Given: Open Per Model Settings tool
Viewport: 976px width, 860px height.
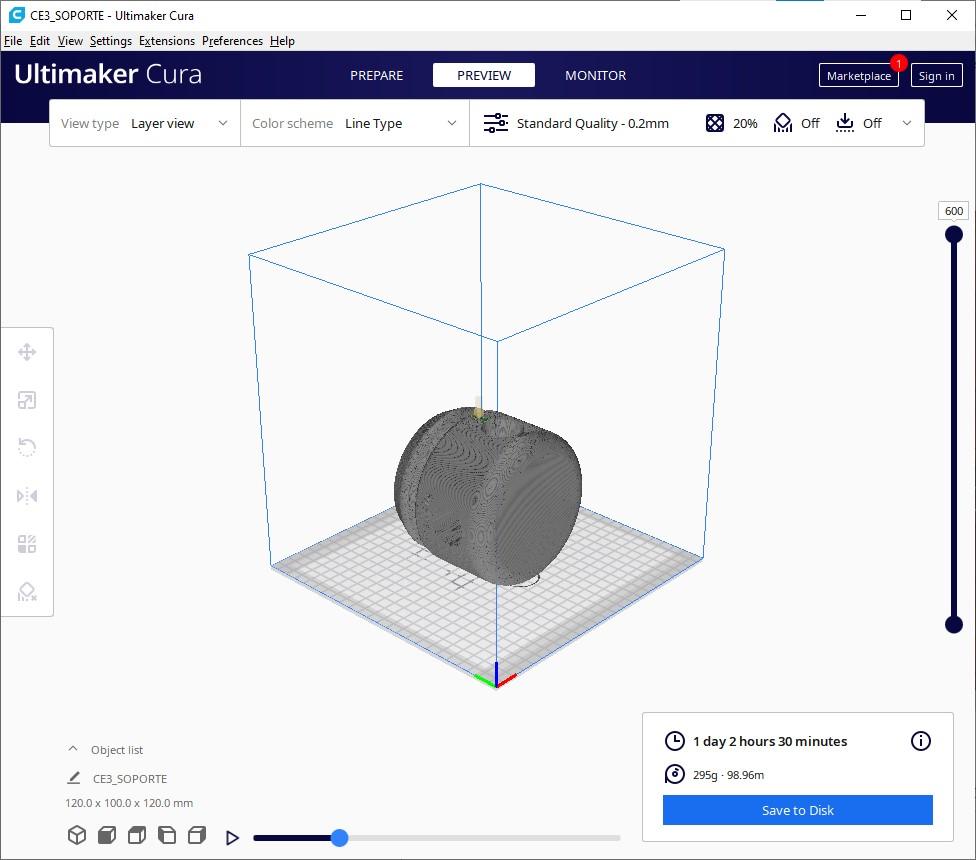Looking at the screenshot, I should pyautogui.click(x=27, y=544).
